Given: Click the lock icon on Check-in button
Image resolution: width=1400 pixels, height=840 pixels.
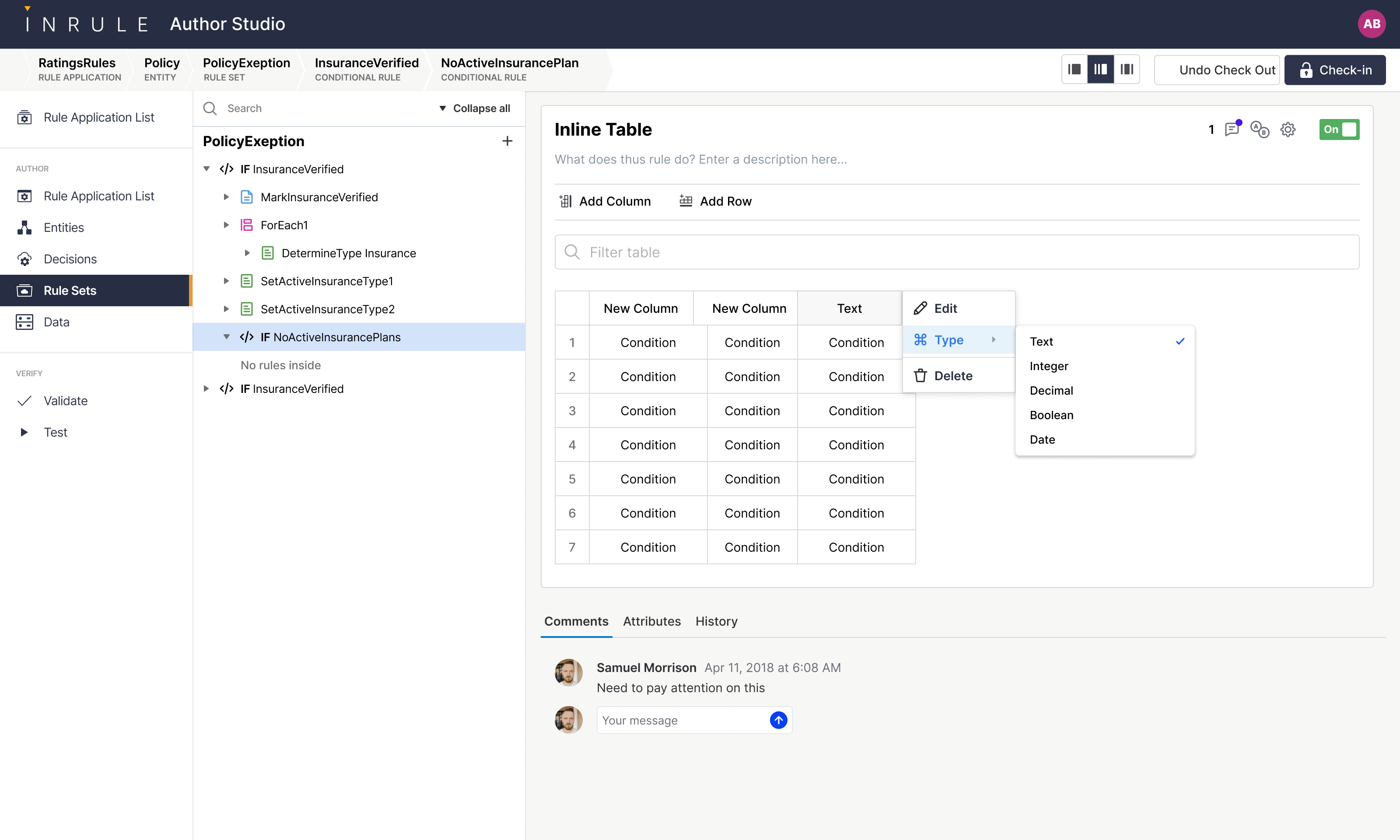Looking at the screenshot, I should coord(1305,70).
